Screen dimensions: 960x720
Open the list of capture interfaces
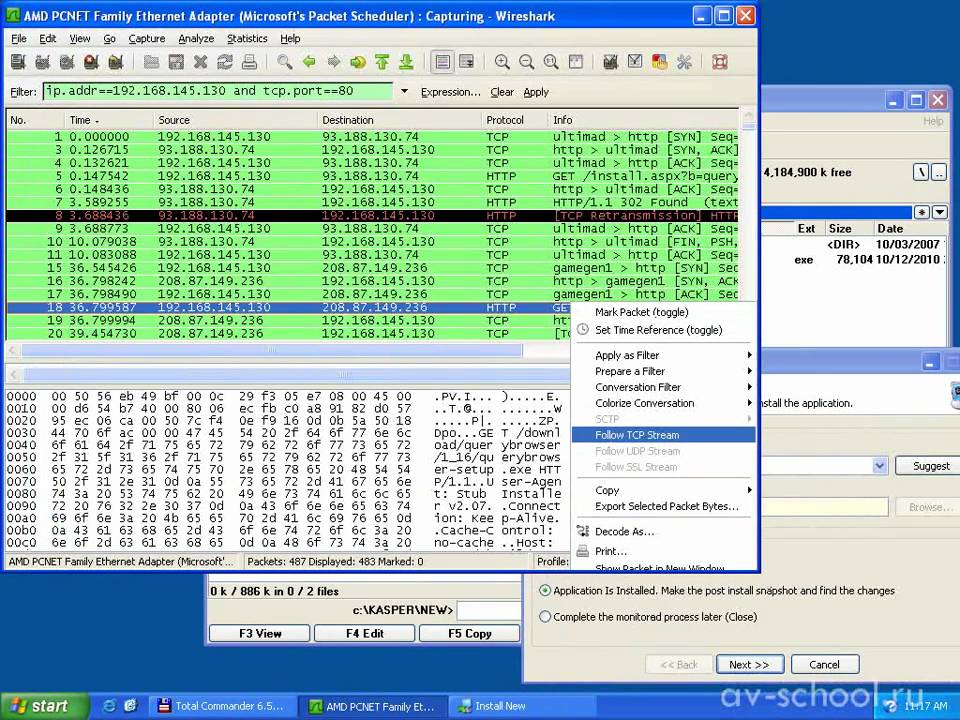pyautogui.click(x=18, y=62)
